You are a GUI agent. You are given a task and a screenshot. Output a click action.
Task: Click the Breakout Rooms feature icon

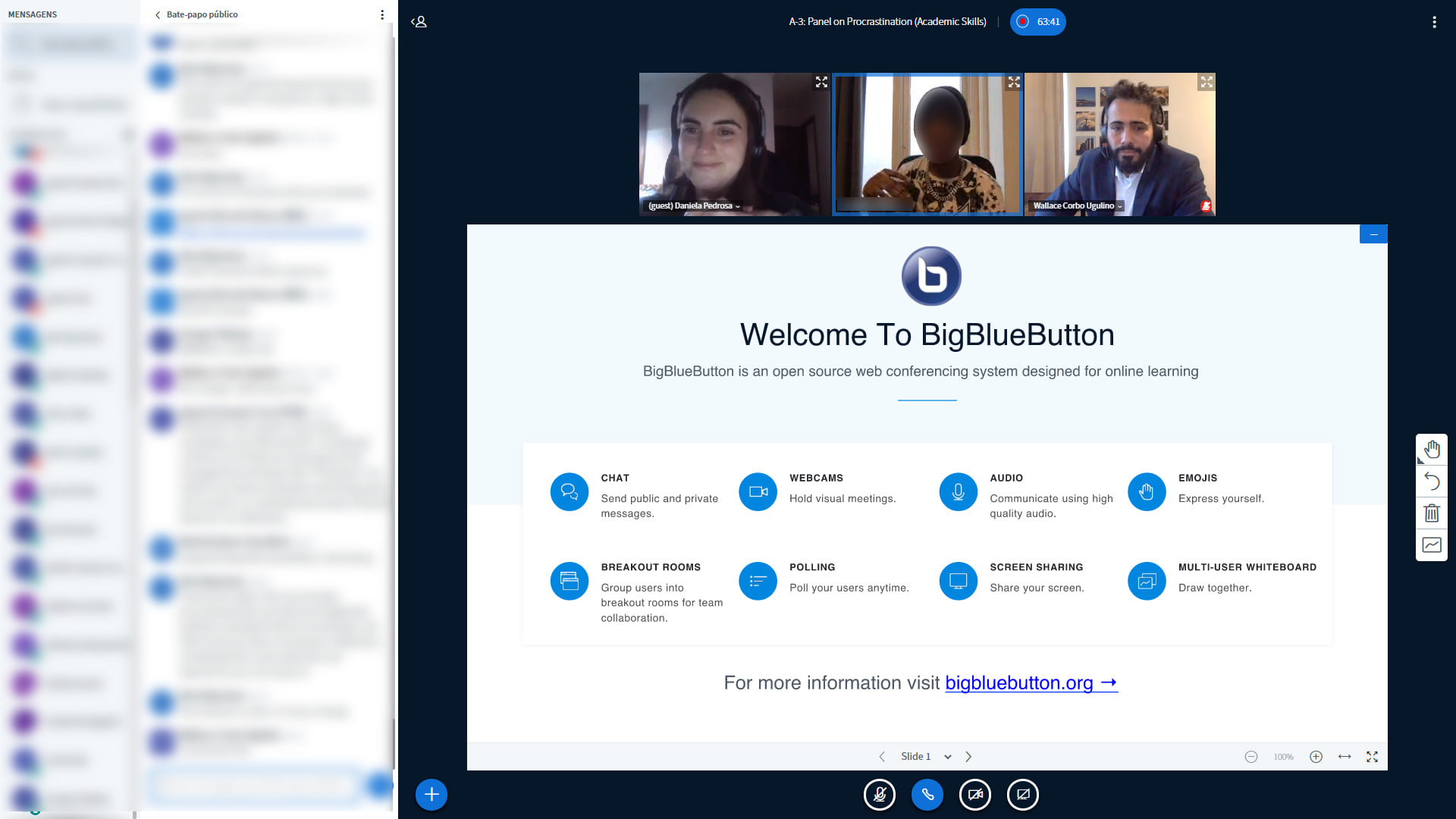(570, 581)
